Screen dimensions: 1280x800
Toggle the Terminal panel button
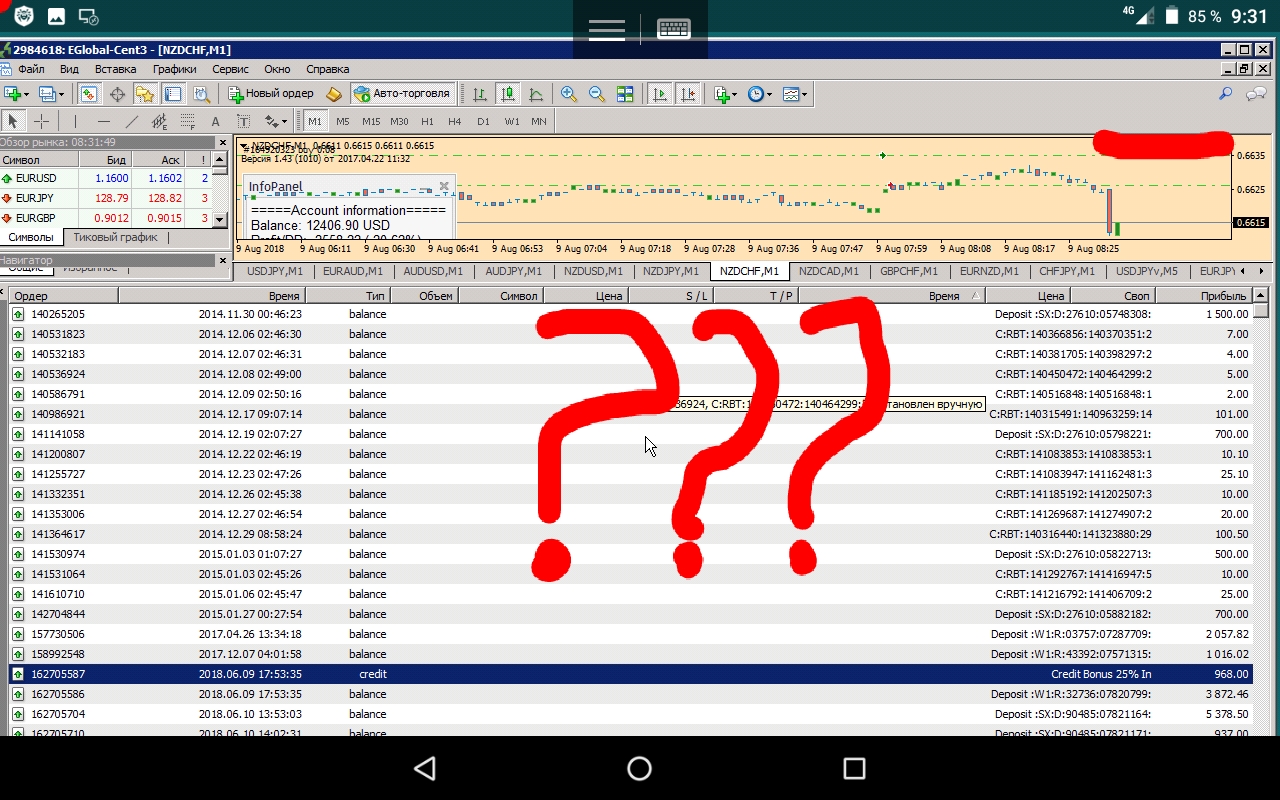tap(173, 94)
